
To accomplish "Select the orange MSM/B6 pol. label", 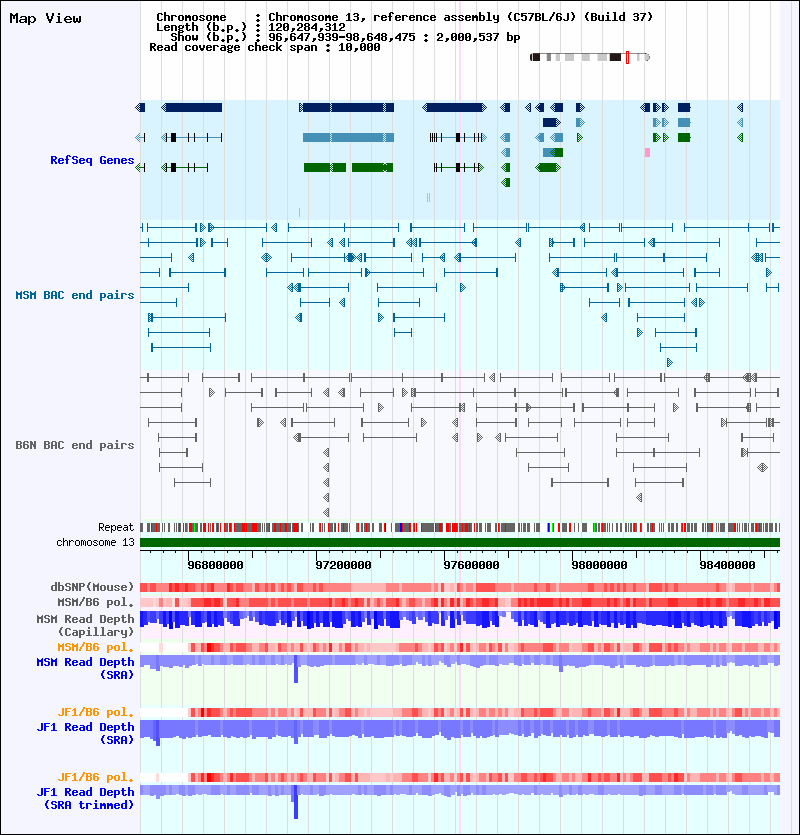I will [x=96, y=647].
